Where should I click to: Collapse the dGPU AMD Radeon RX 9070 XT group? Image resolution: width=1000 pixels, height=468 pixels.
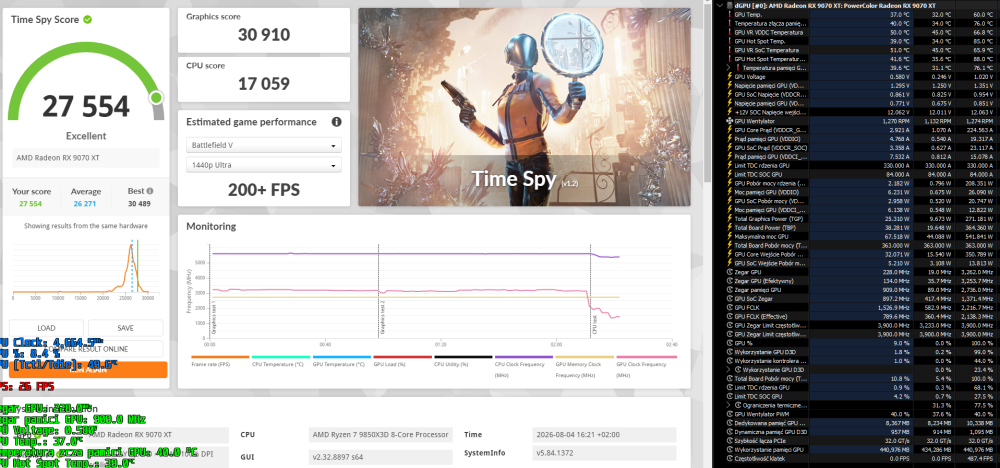pyautogui.click(x=721, y=5)
